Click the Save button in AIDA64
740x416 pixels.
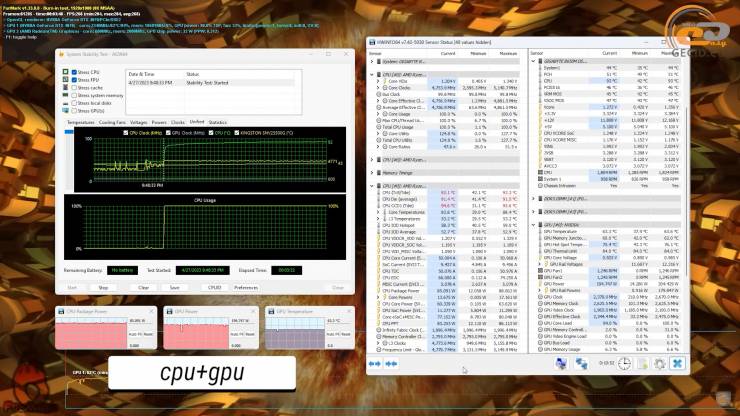coord(174,288)
